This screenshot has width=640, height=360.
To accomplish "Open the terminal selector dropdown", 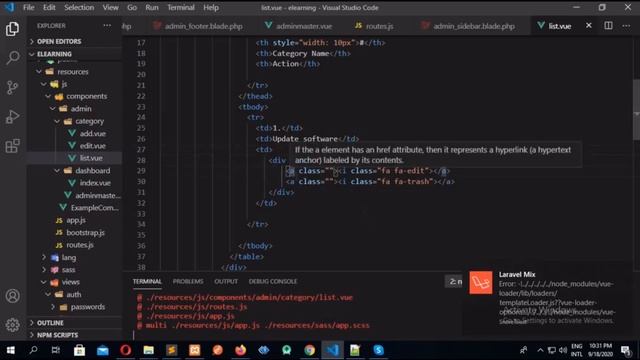I will pos(454,281).
